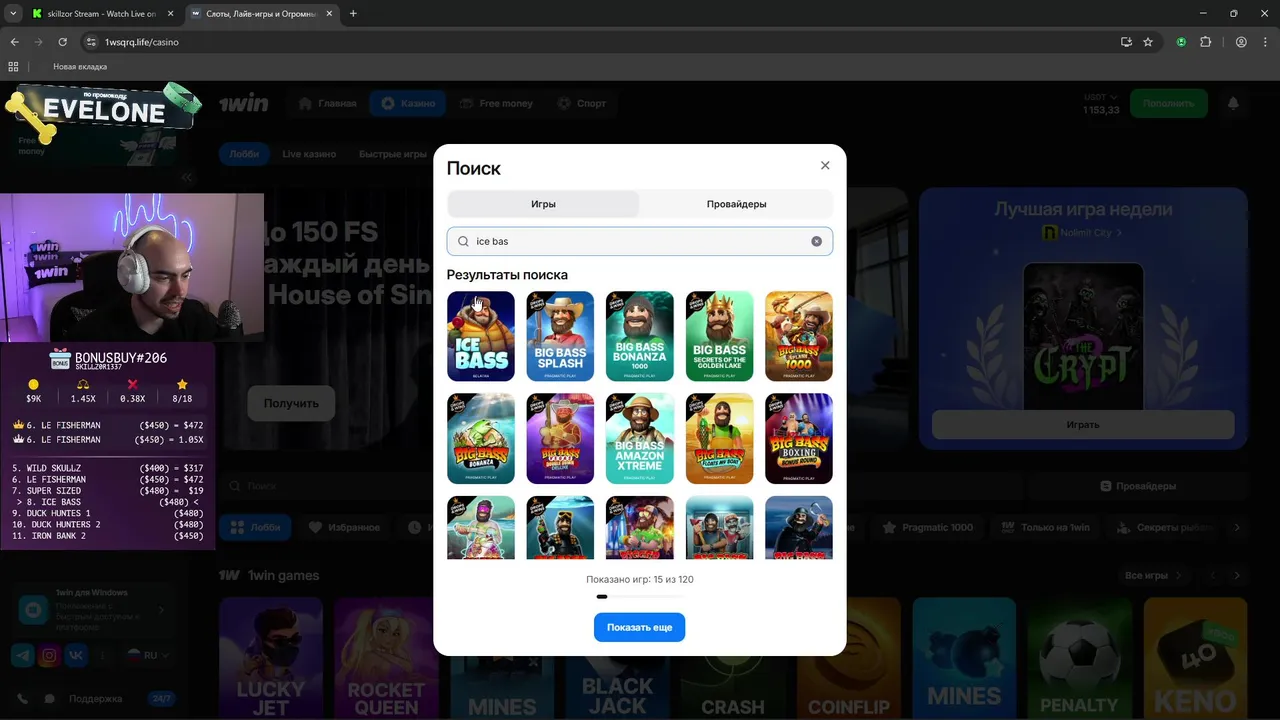The image size is (1280, 720).
Task: Collapse the left sidebar double-arrow
Action: [x=186, y=177]
